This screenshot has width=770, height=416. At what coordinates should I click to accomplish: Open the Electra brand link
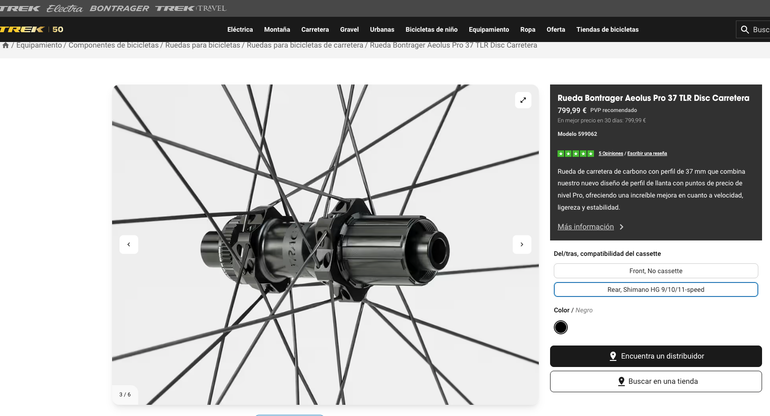[x=64, y=8]
